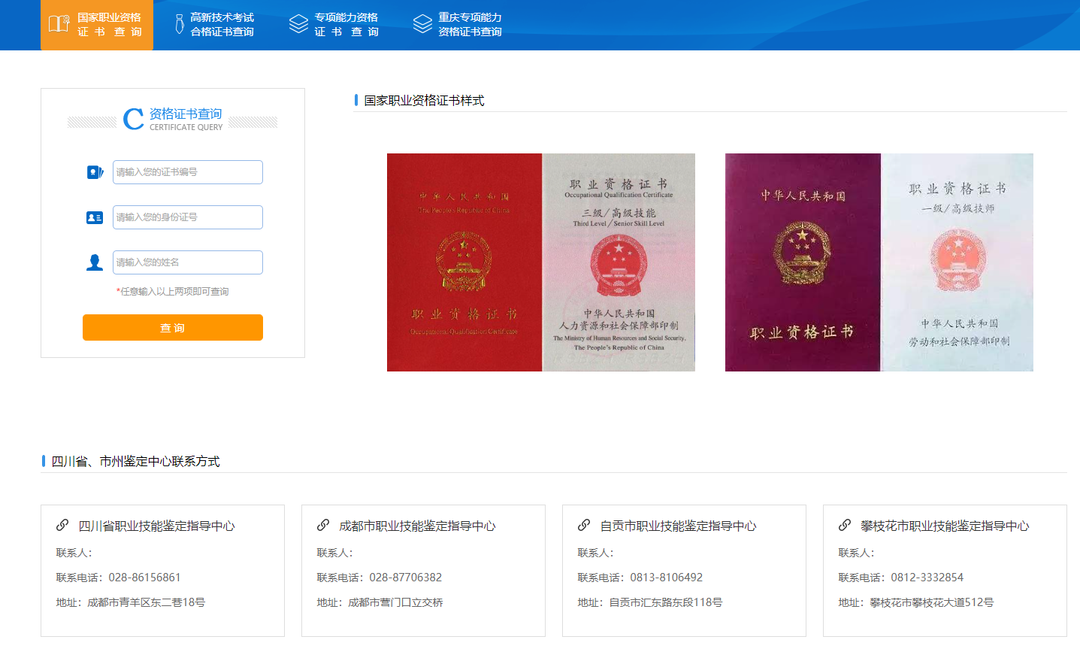Open 高新技术考试合格证书查询 tab
This screenshot has height=664, width=1080.
click(x=212, y=25)
